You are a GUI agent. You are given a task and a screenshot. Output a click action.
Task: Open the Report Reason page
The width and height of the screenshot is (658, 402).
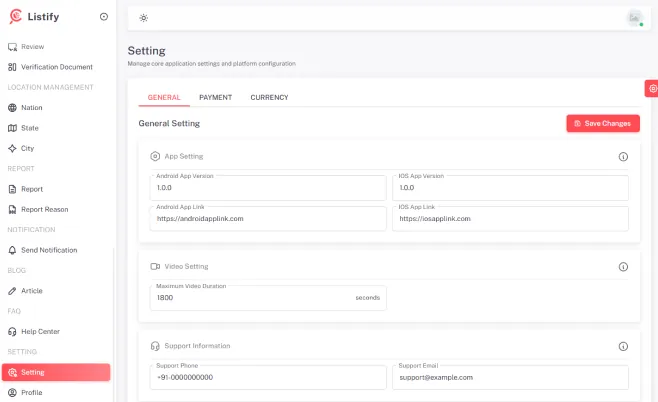[x=56, y=209]
